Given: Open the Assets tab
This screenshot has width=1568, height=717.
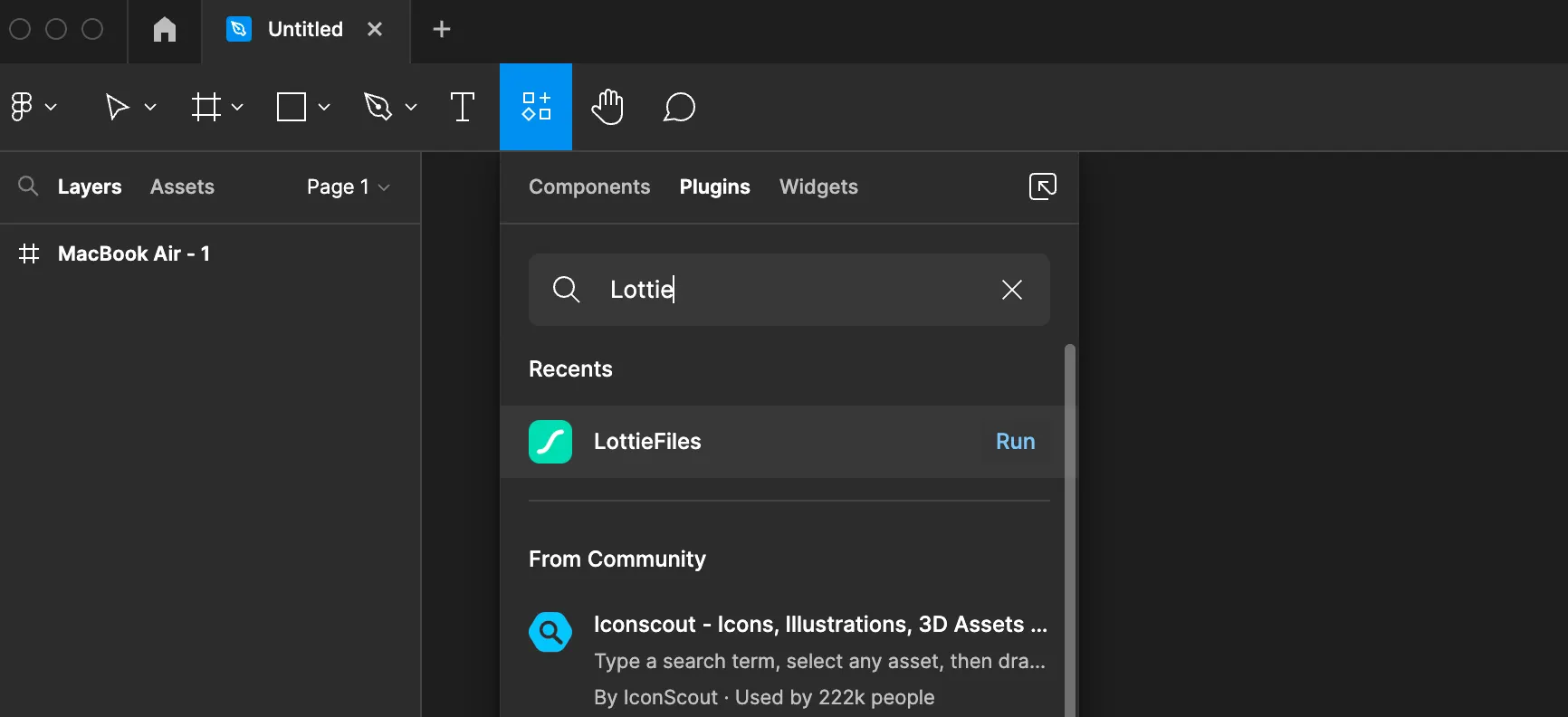Looking at the screenshot, I should point(182,186).
